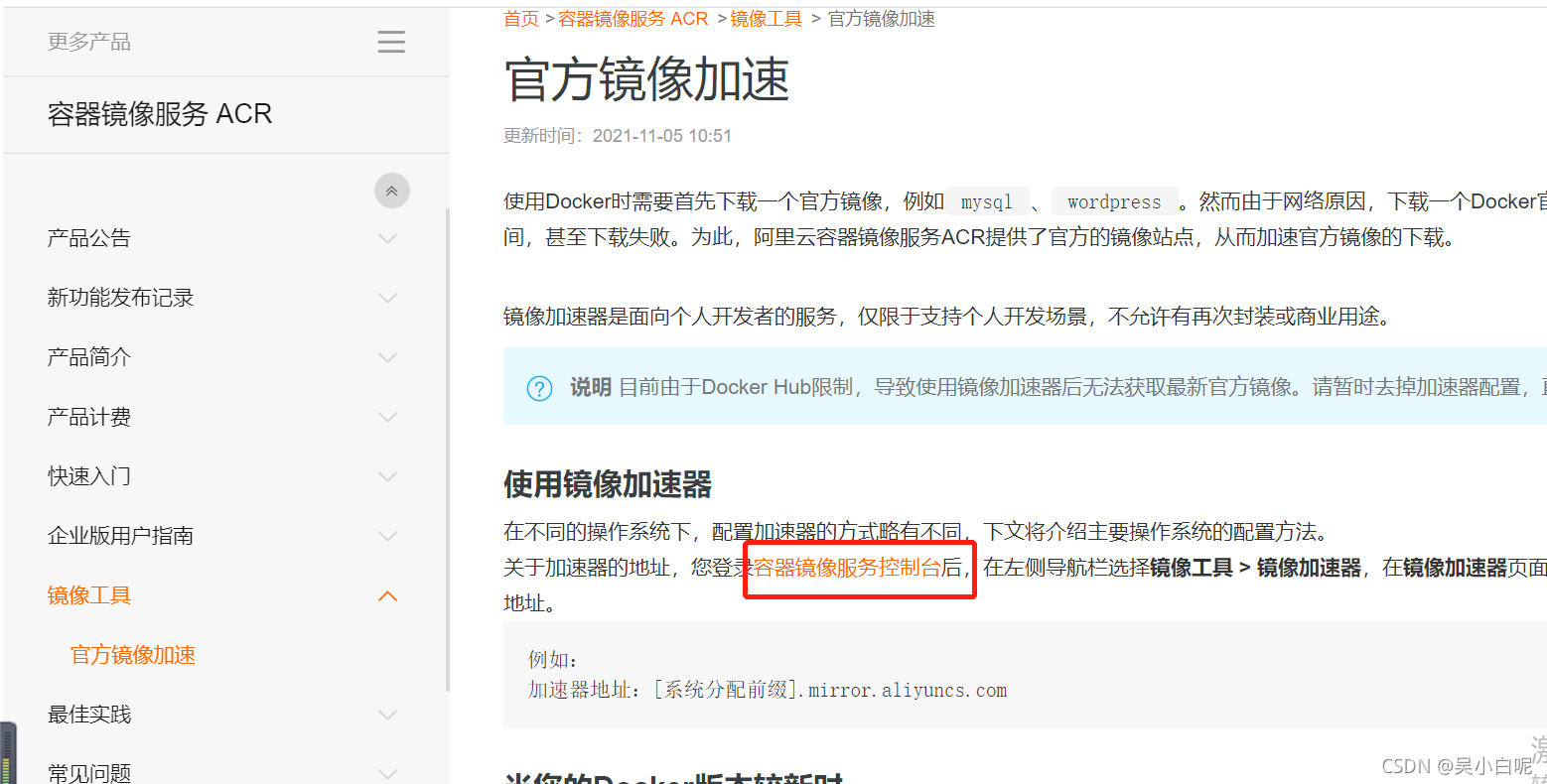Select the 官方镜像加速 sub-item
The image size is (1547, 784).
[x=133, y=655]
